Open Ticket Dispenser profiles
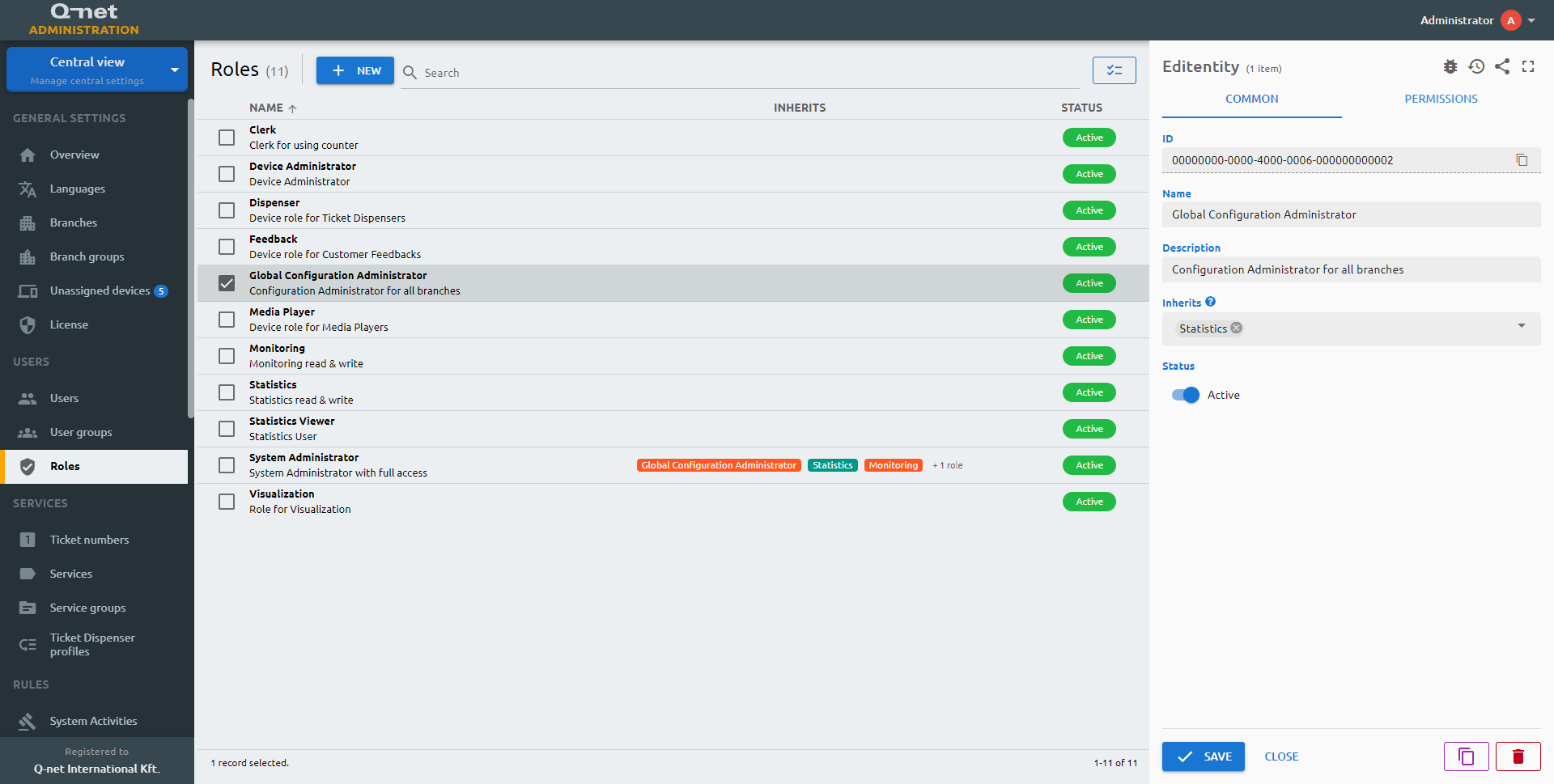The image size is (1554, 784). tap(96, 645)
